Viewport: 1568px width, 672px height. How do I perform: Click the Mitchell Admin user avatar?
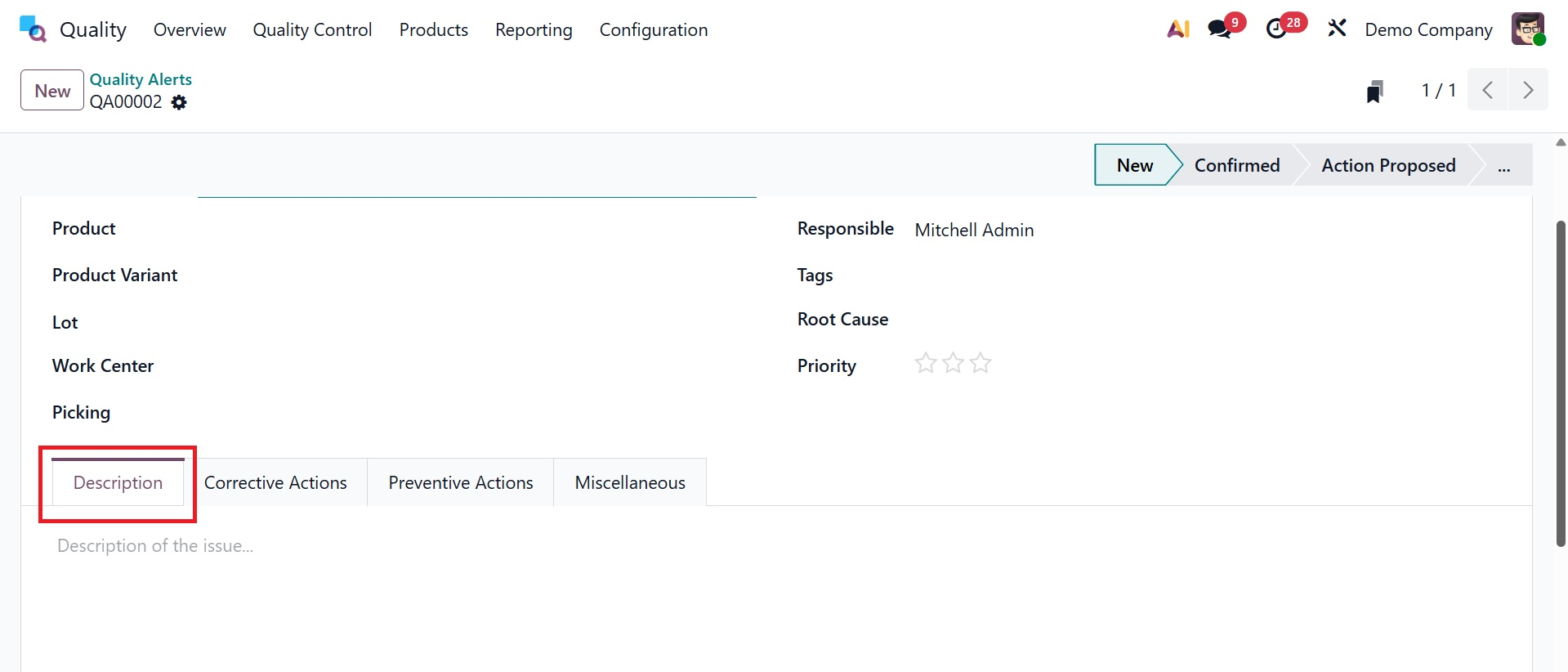coord(1527,29)
